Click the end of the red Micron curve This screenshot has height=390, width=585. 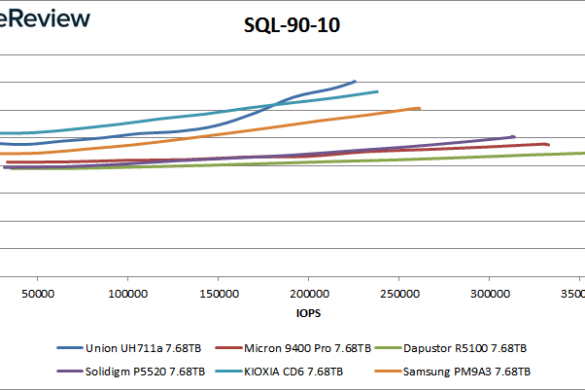coord(547,144)
